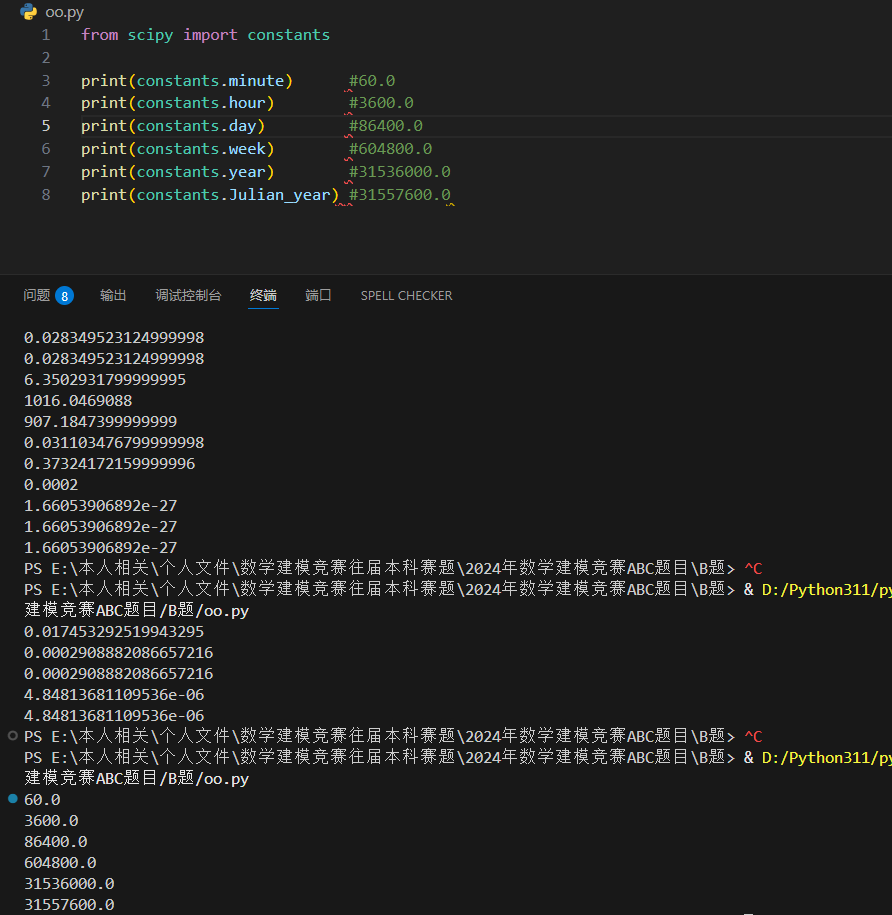Click terminal output 0.37324172159999996
Image resolution: width=892 pixels, height=915 pixels.
click(x=110, y=464)
